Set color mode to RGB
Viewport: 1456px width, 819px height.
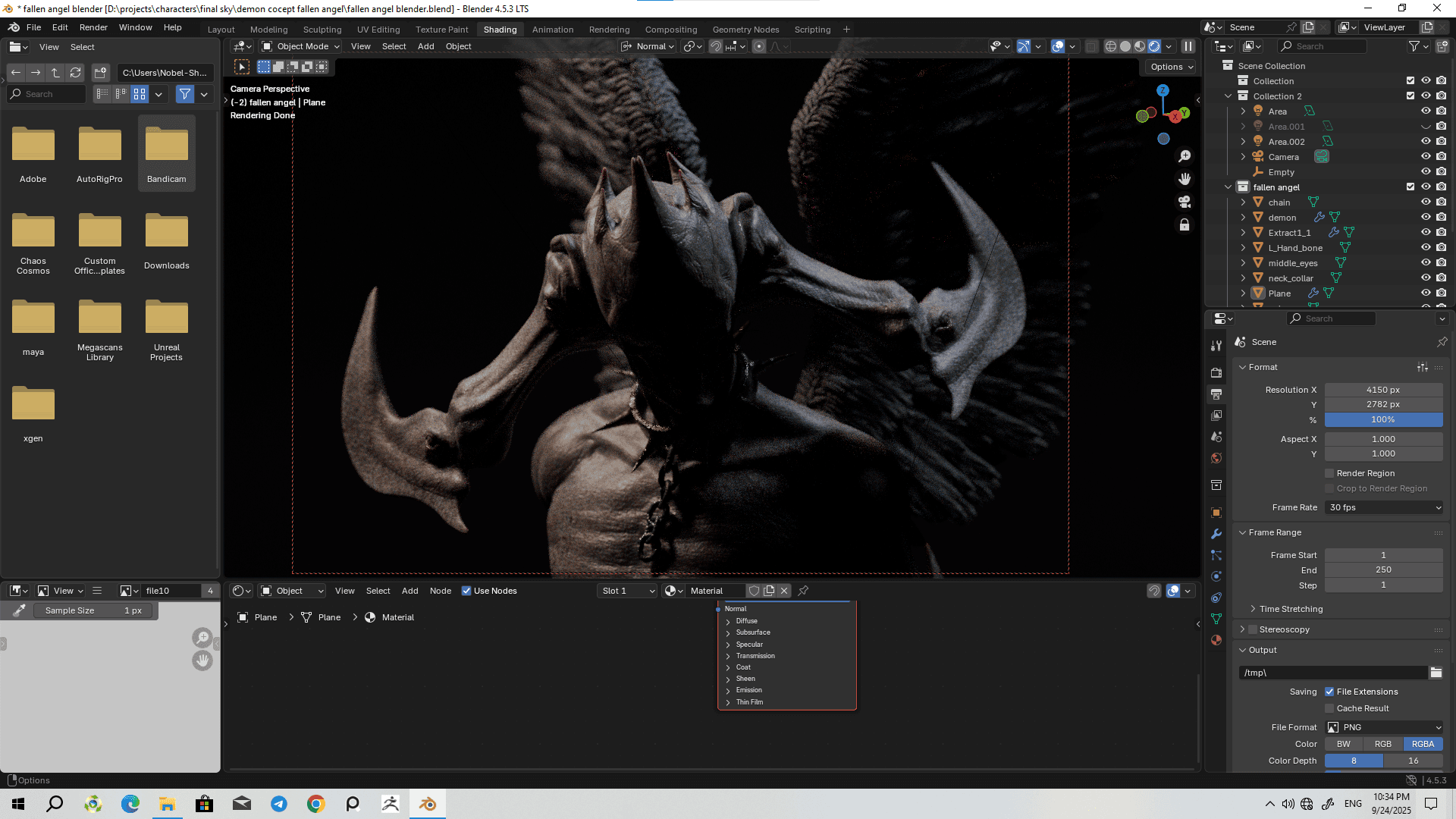point(1383,744)
